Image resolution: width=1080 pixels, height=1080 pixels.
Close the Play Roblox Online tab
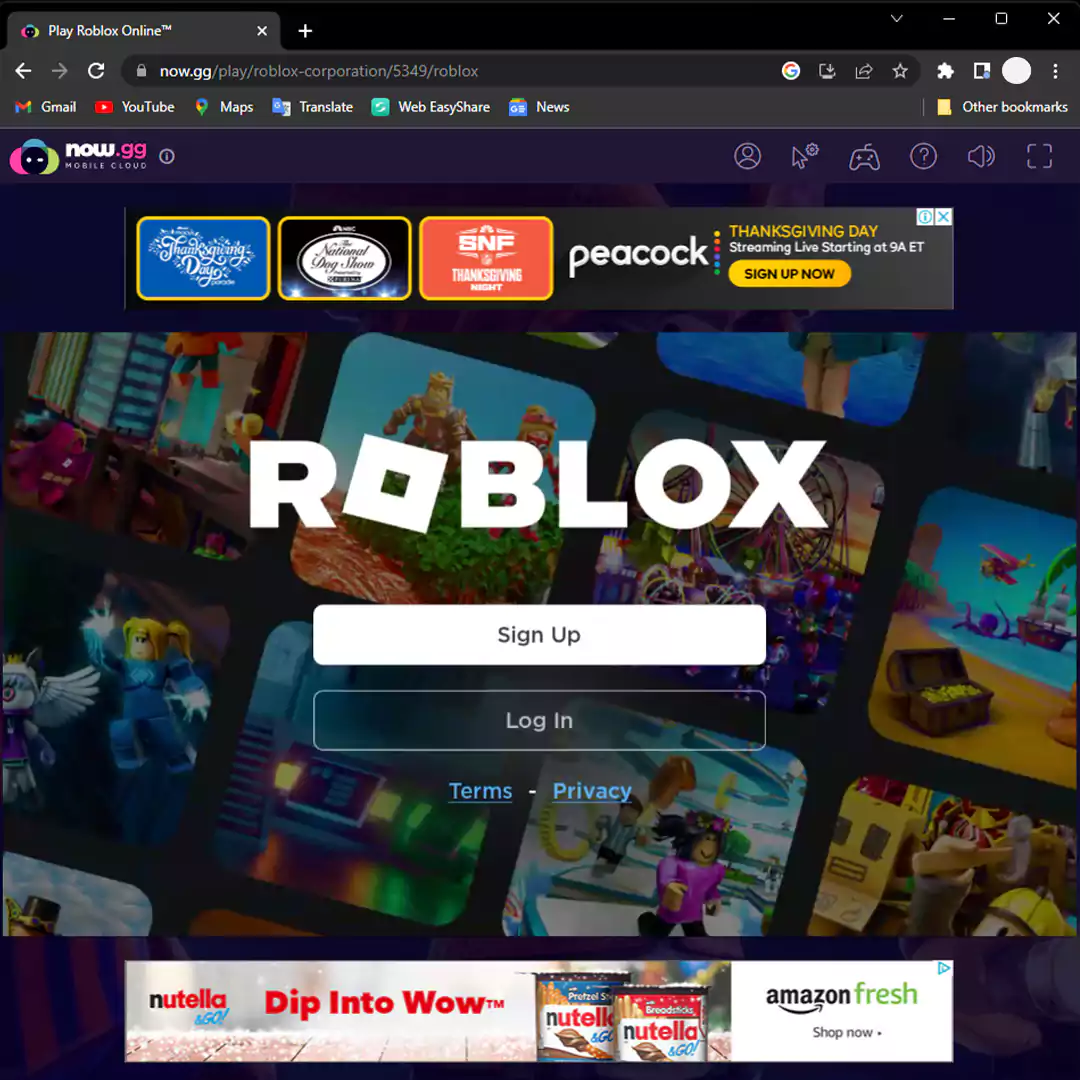[x=262, y=31]
